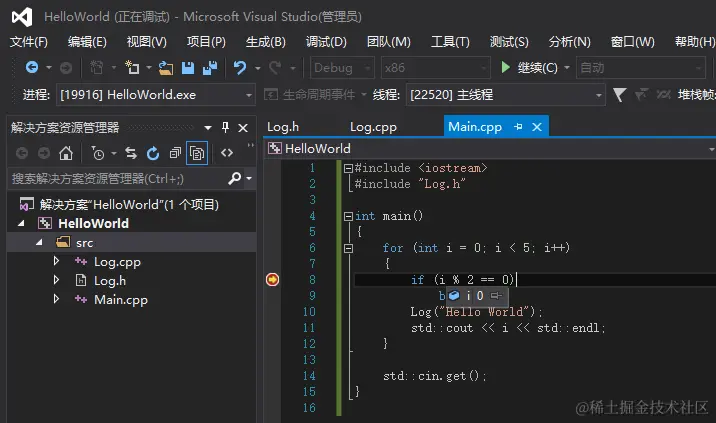Click the thread filter funnel icon
716x423 pixels.
tap(619, 95)
